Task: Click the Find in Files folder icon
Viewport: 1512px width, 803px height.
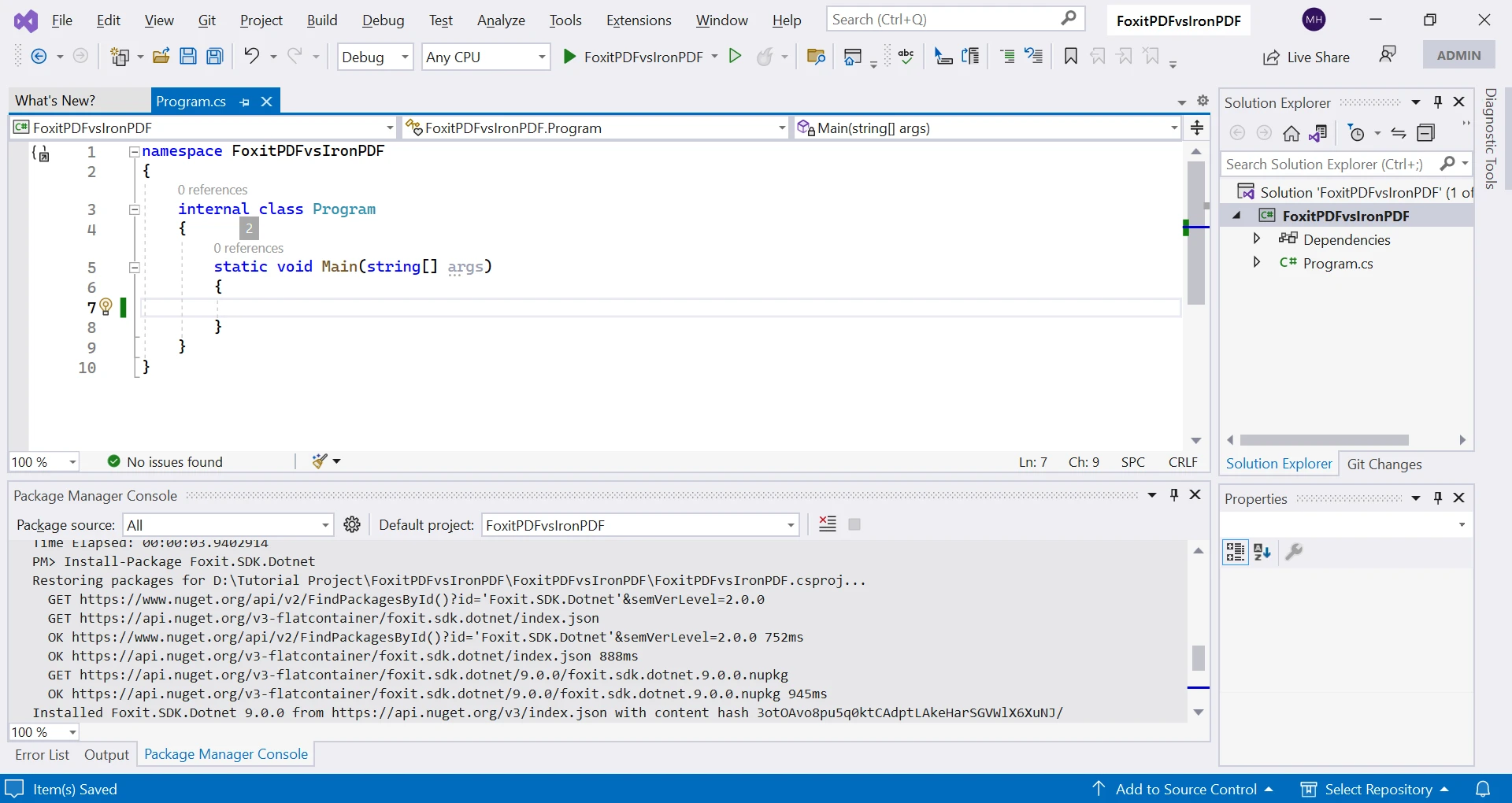Action: click(x=816, y=56)
